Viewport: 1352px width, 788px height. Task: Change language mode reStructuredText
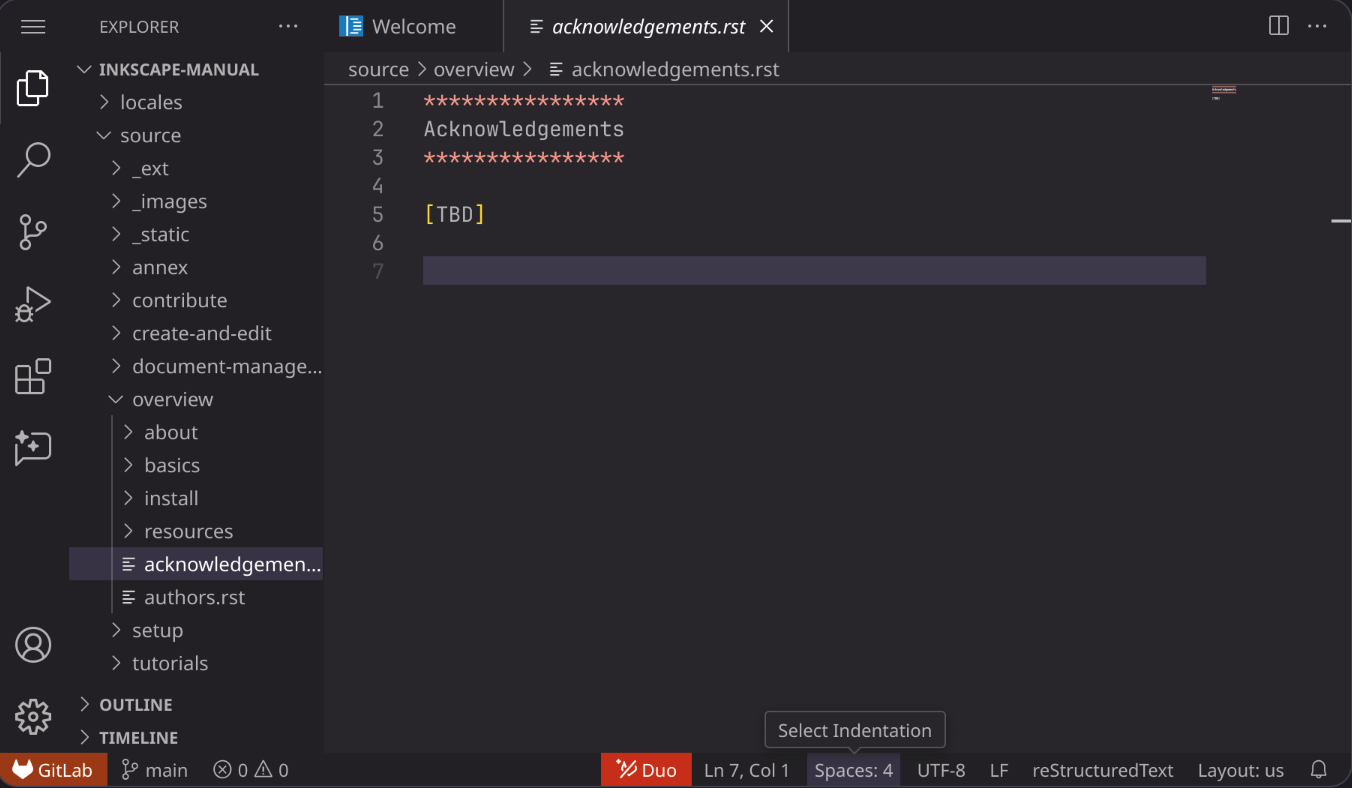click(1103, 770)
